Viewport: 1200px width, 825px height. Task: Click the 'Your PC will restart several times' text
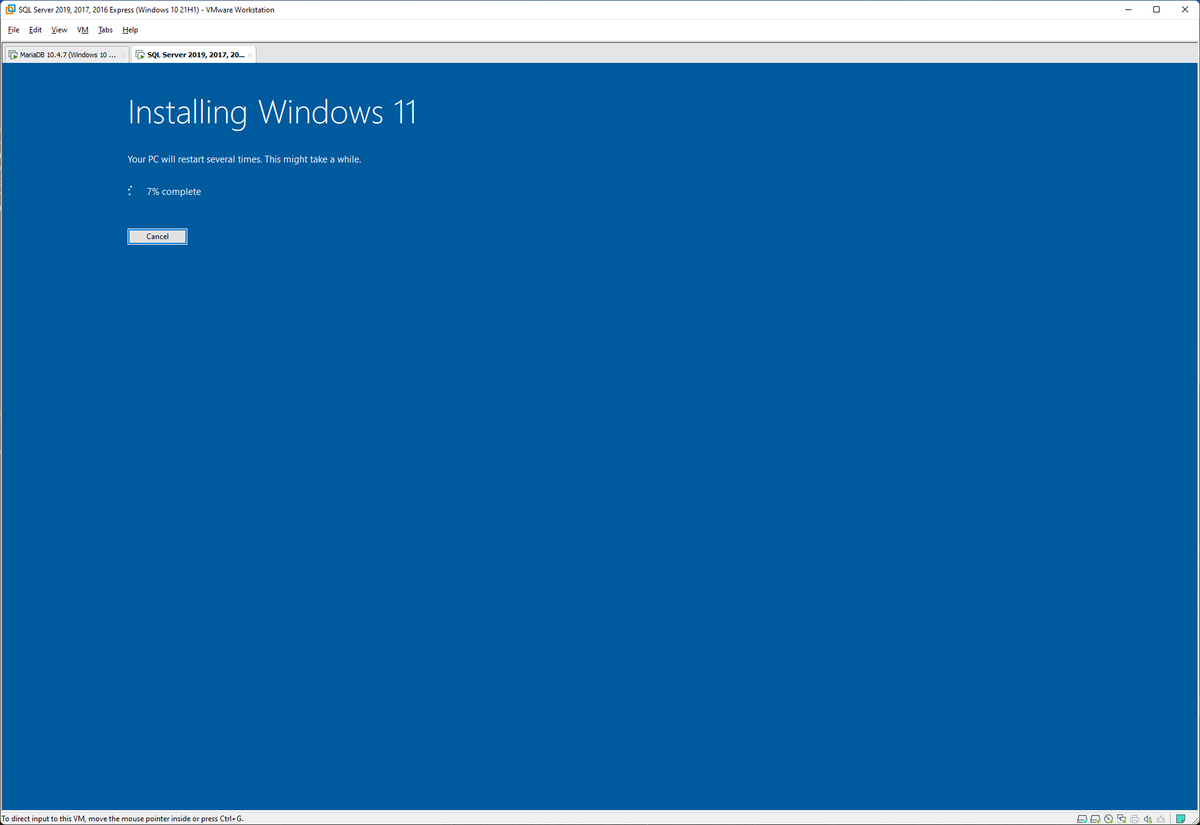(x=244, y=160)
